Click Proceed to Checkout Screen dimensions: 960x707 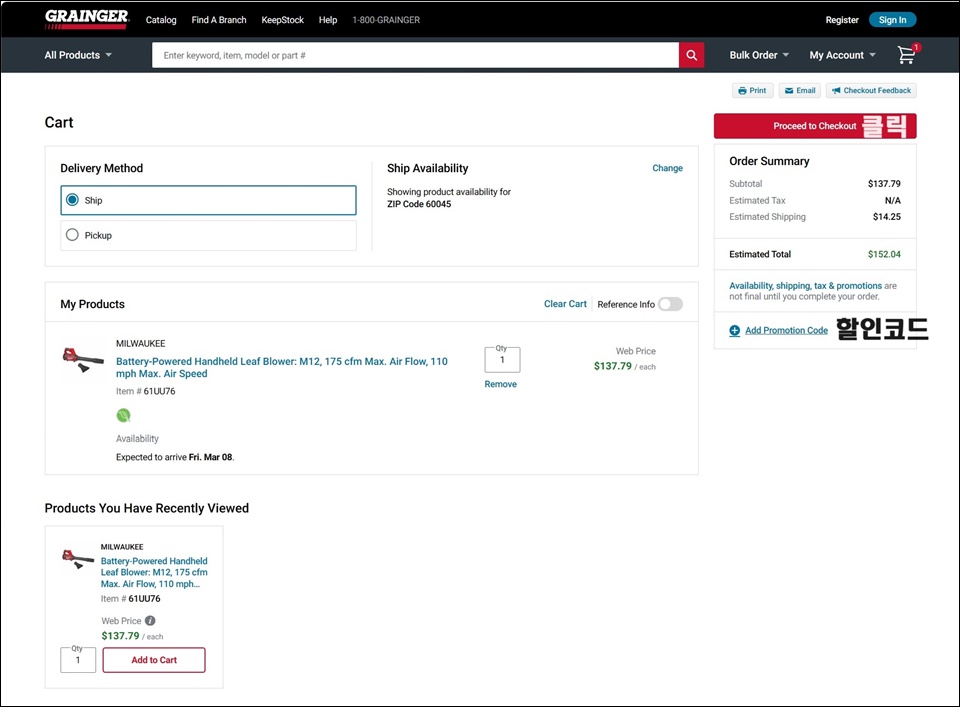pyautogui.click(x=815, y=126)
